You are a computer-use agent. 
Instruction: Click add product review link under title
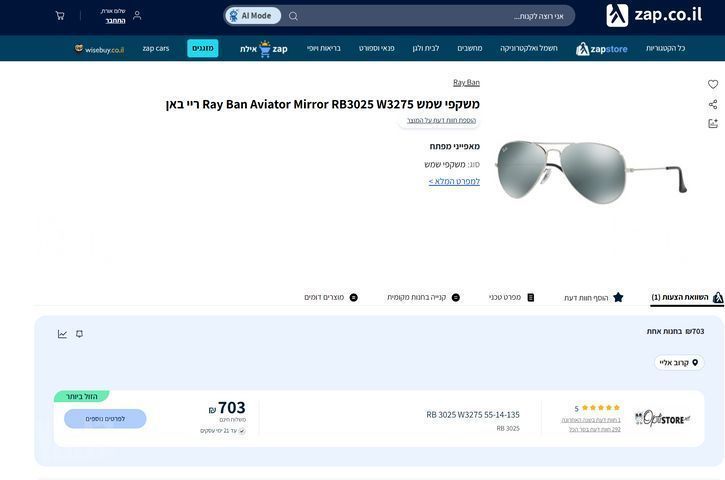point(441,120)
